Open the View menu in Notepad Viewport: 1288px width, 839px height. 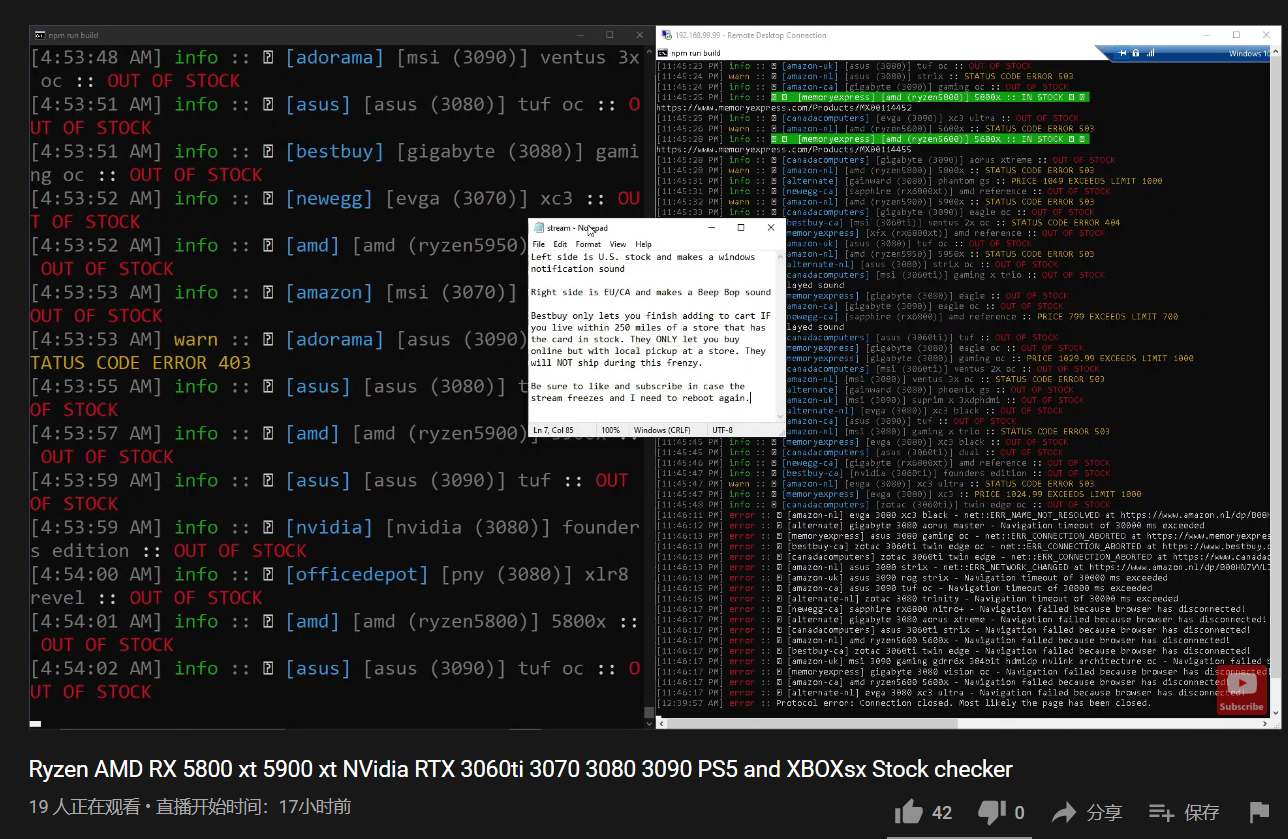618,244
